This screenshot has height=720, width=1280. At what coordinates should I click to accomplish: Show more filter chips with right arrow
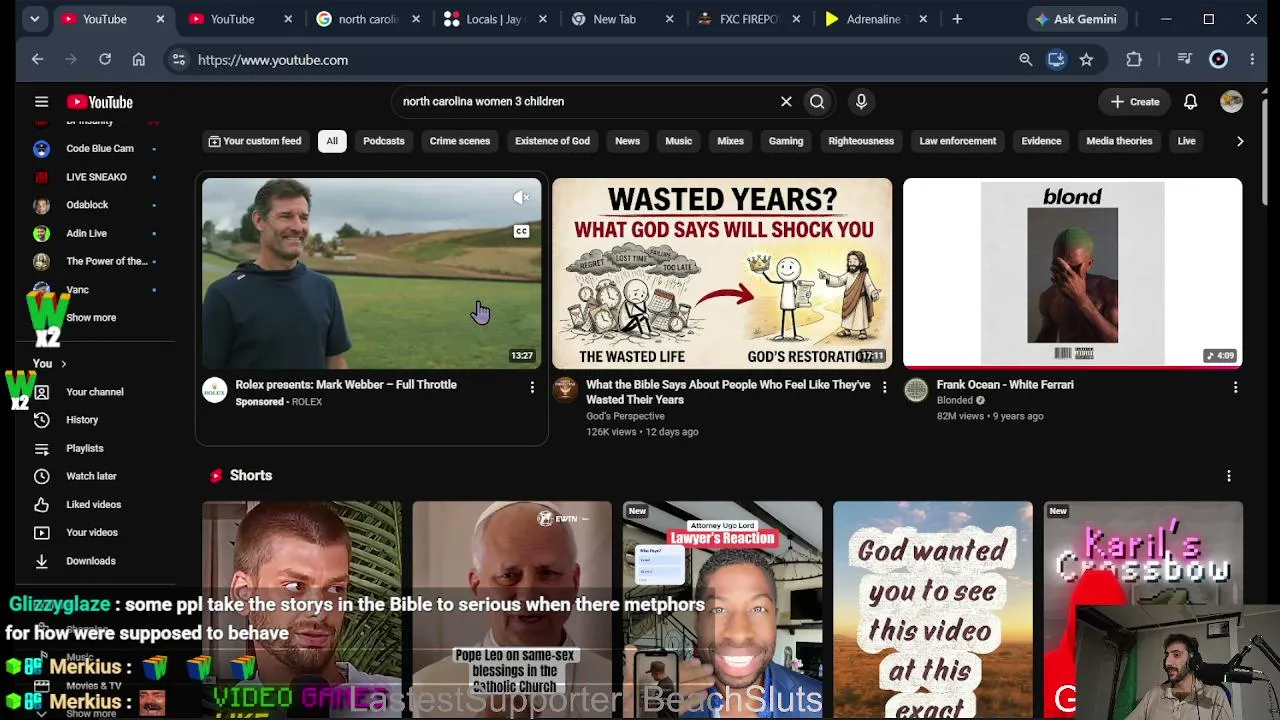pos(1240,141)
